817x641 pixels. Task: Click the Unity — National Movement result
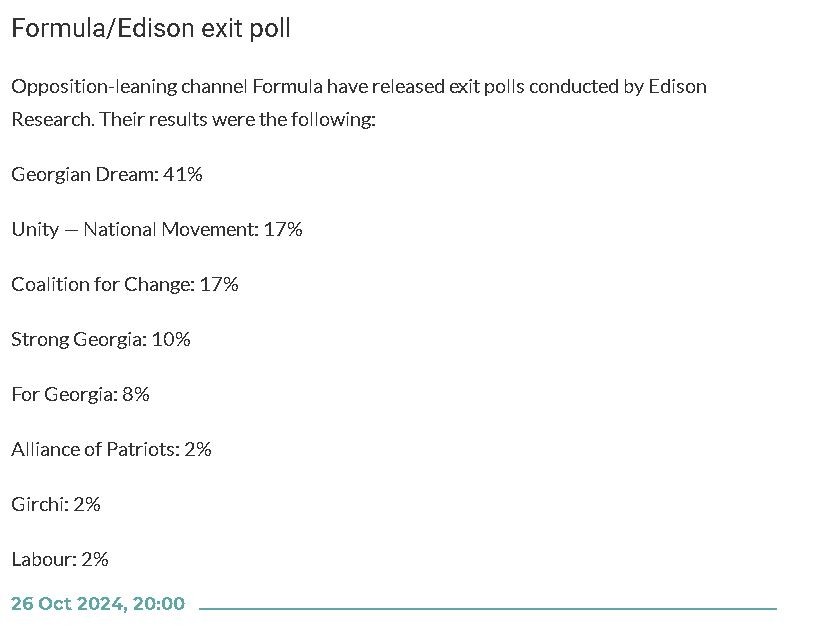point(157,229)
